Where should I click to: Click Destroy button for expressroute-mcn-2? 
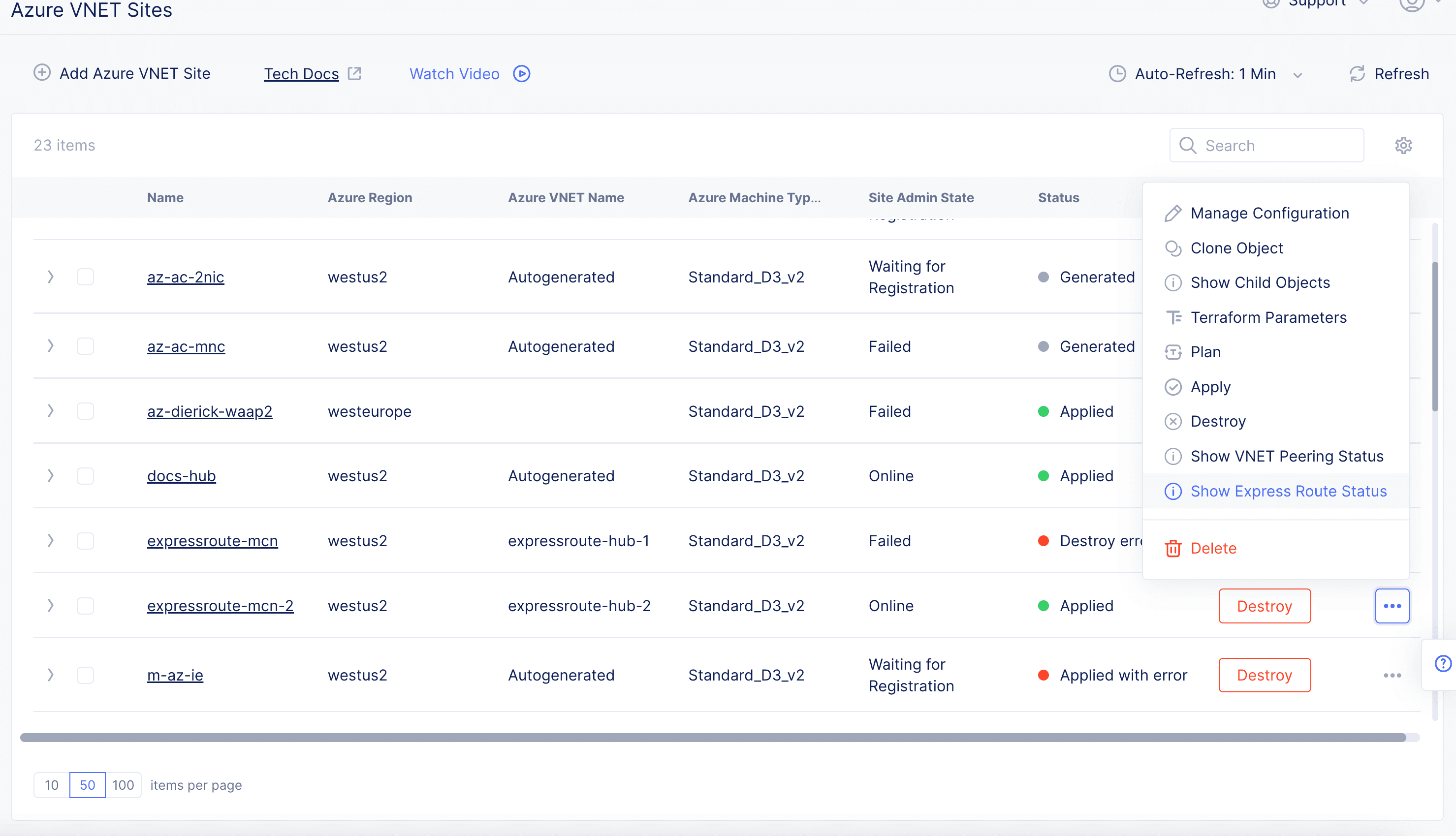coord(1265,606)
